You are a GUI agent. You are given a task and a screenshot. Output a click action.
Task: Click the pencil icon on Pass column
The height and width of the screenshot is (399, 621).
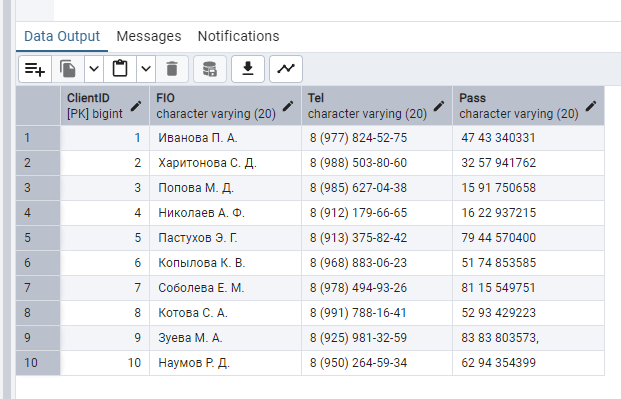pyautogui.click(x=591, y=106)
